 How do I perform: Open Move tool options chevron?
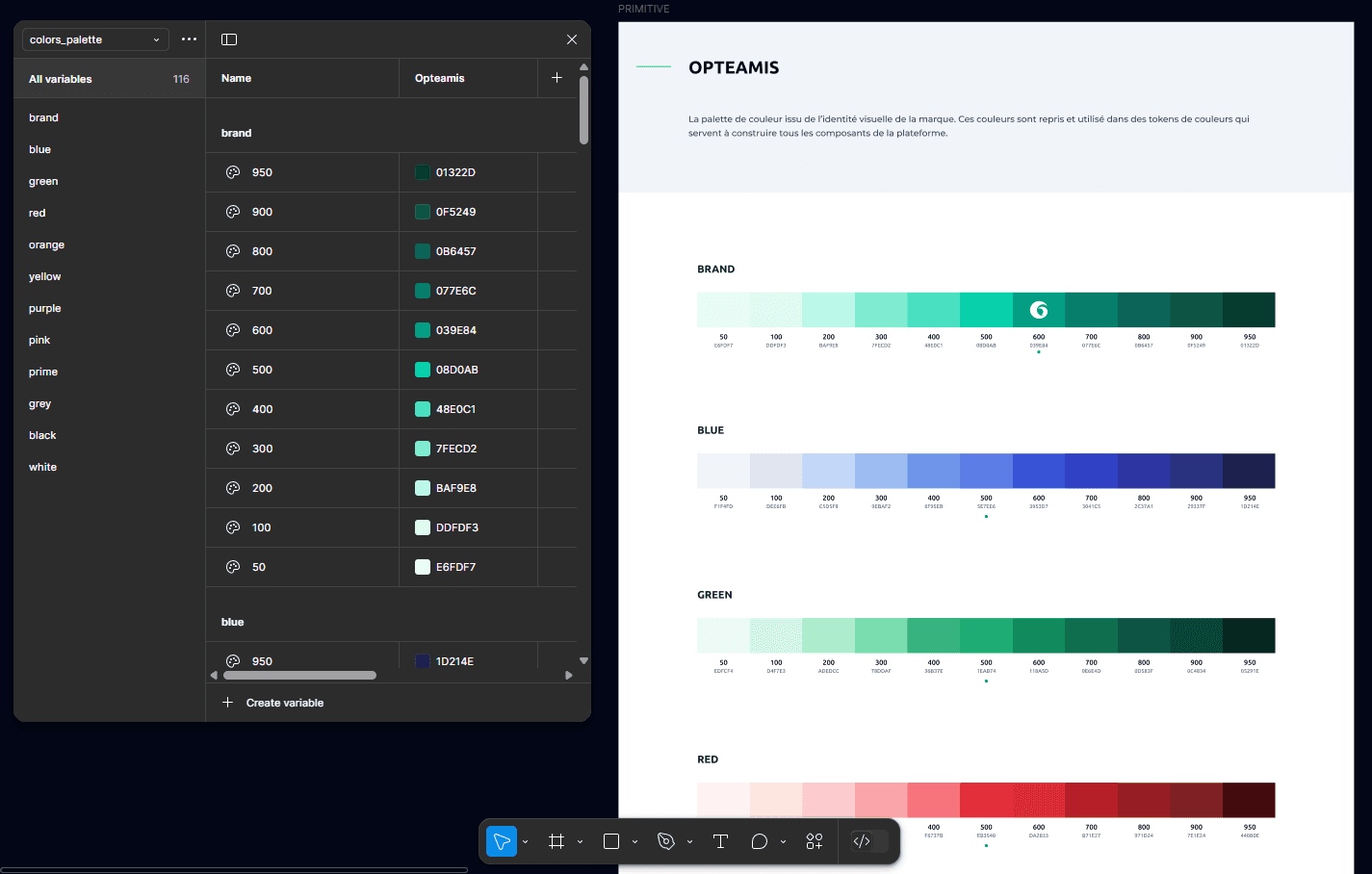coord(525,842)
